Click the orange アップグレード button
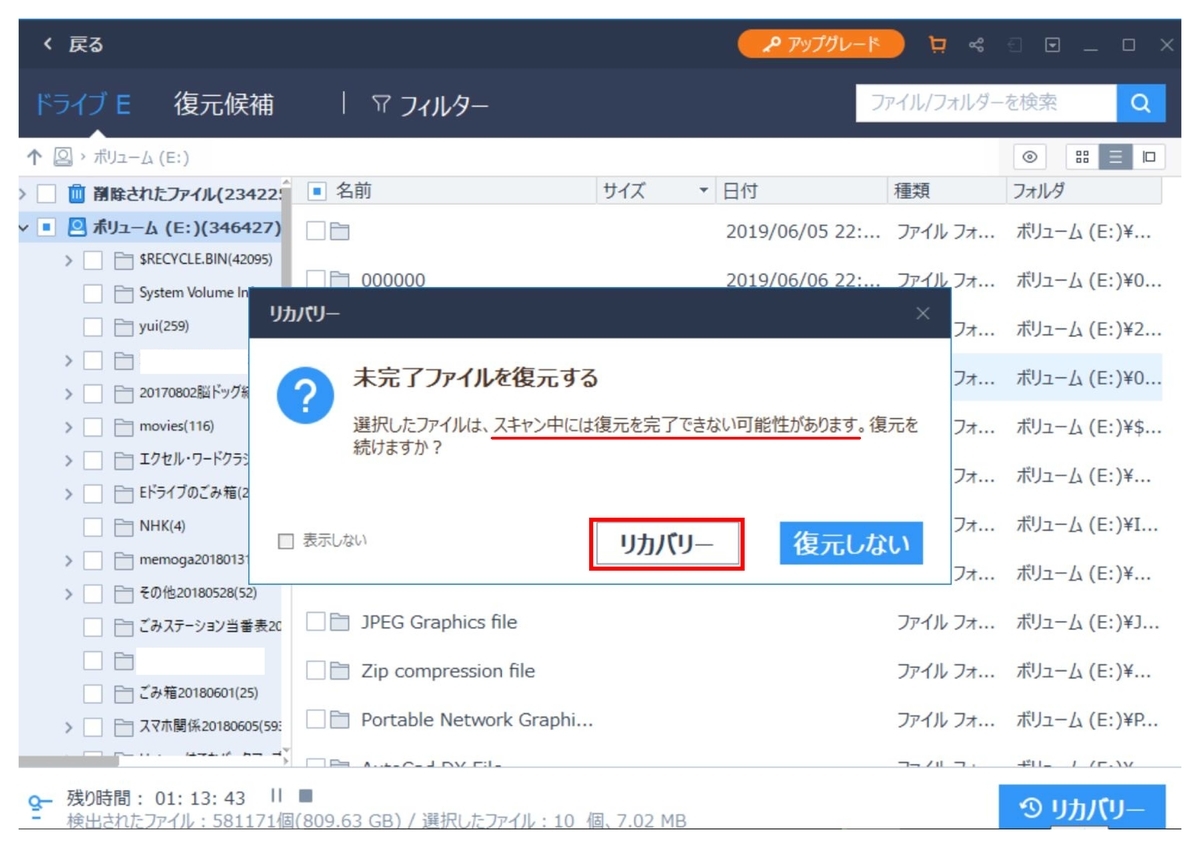 [820, 45]
